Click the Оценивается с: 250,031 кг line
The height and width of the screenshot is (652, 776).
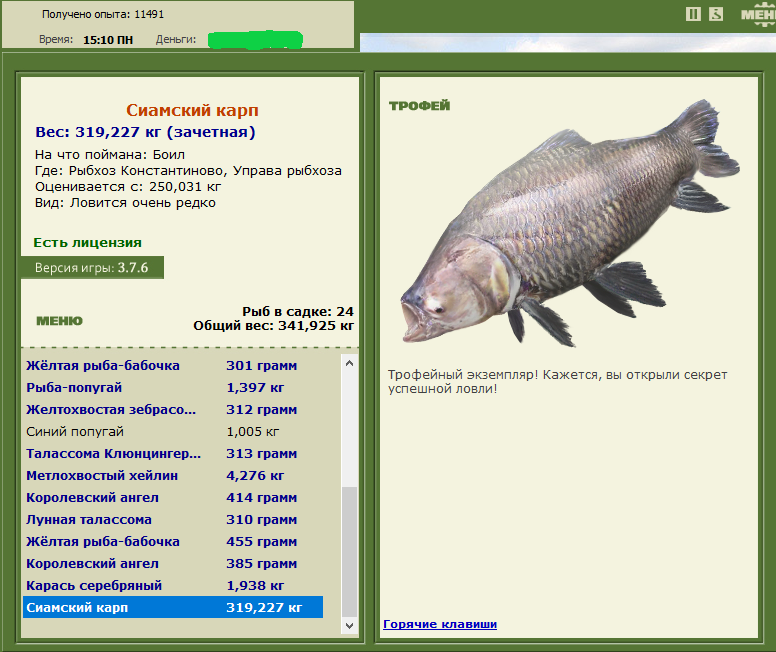[128, 187]
